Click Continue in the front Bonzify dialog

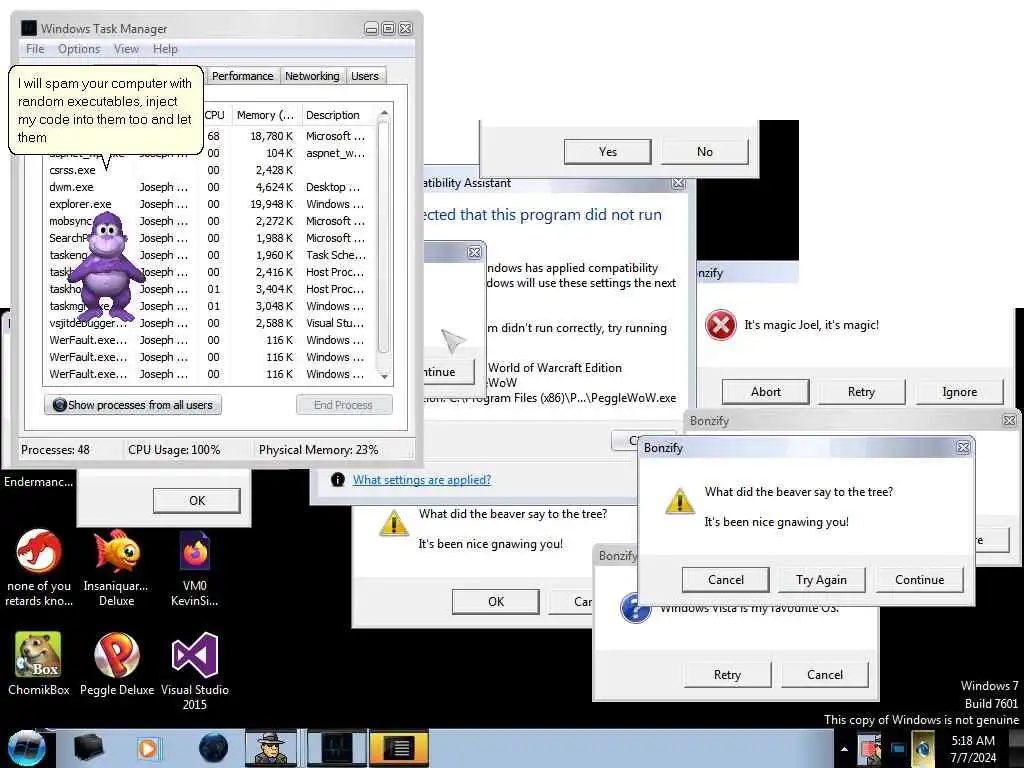click(x=920, y=580)
